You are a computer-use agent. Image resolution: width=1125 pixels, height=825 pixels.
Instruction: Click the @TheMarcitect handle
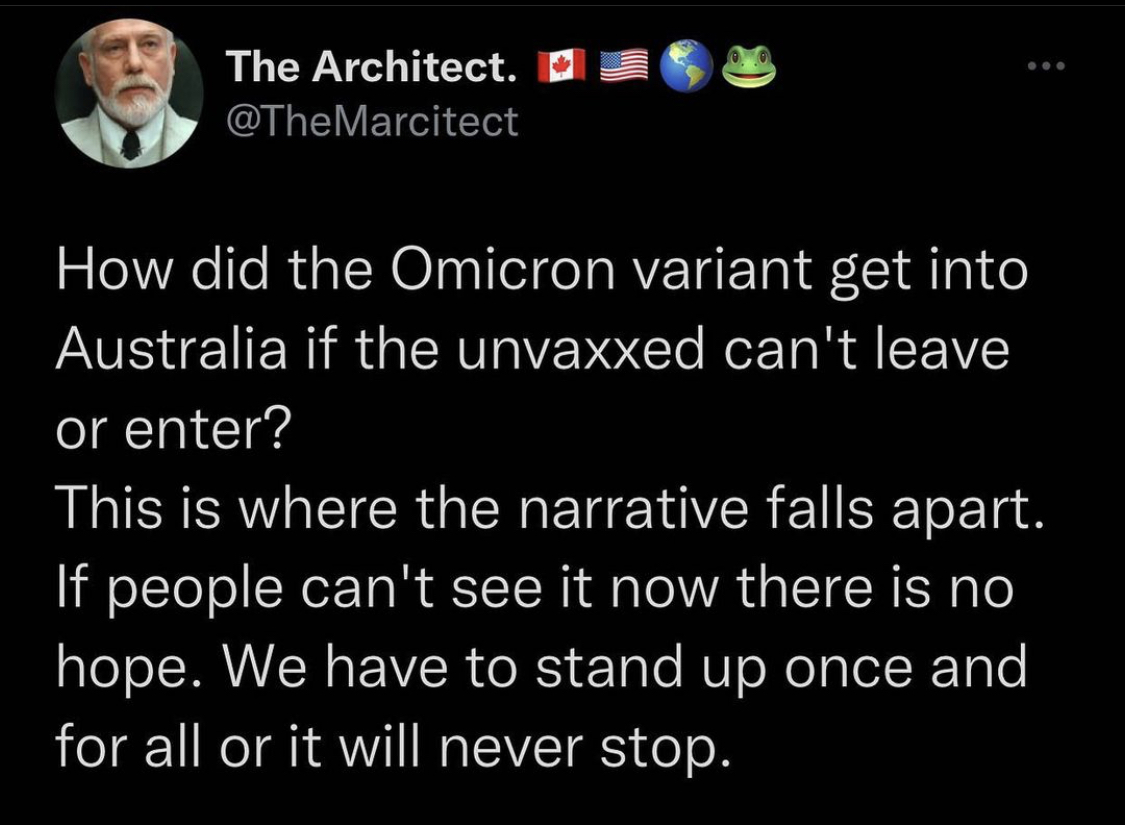point(372,122)
